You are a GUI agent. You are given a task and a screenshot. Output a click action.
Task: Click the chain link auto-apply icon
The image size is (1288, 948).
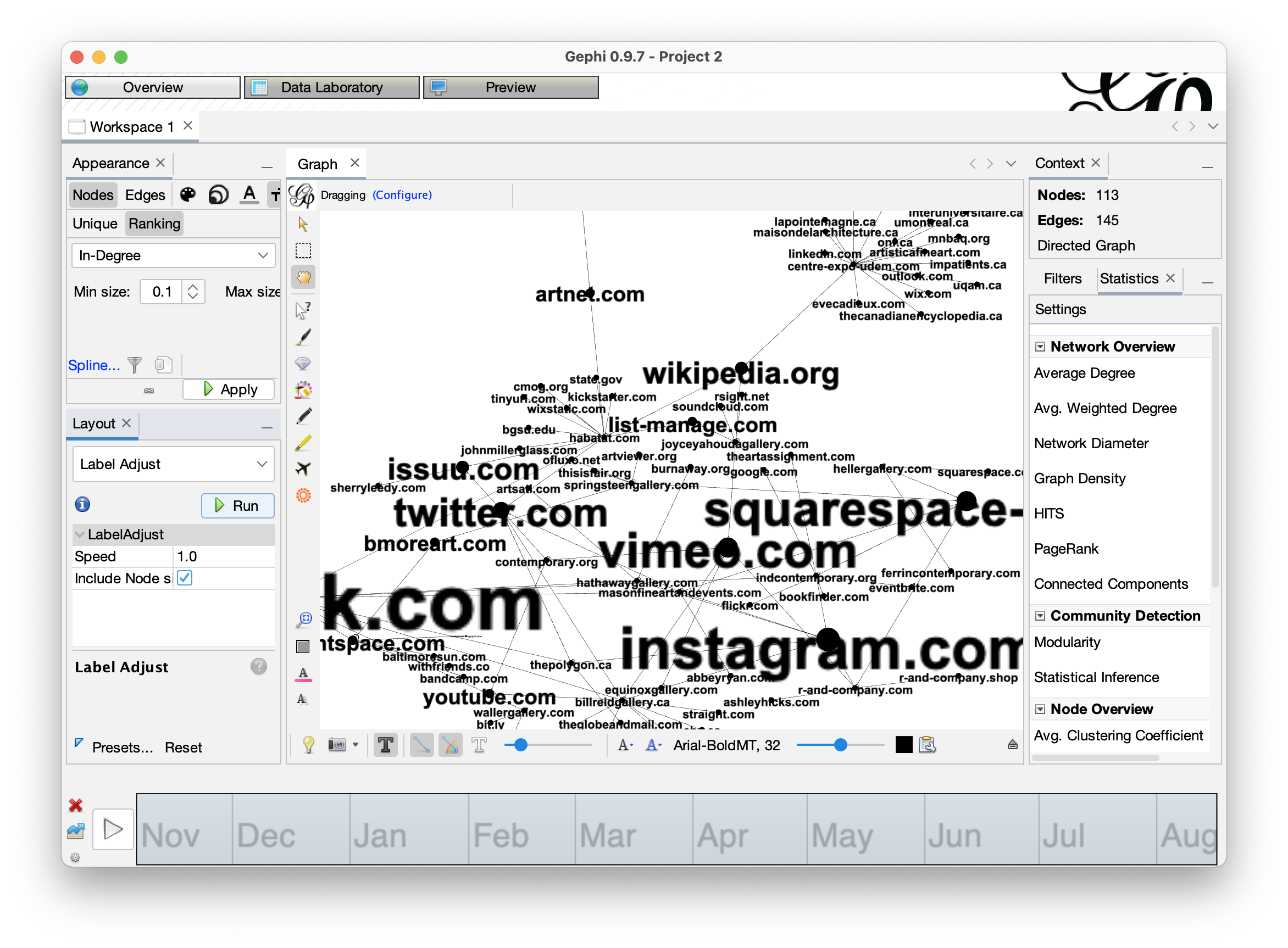point(149,391)
